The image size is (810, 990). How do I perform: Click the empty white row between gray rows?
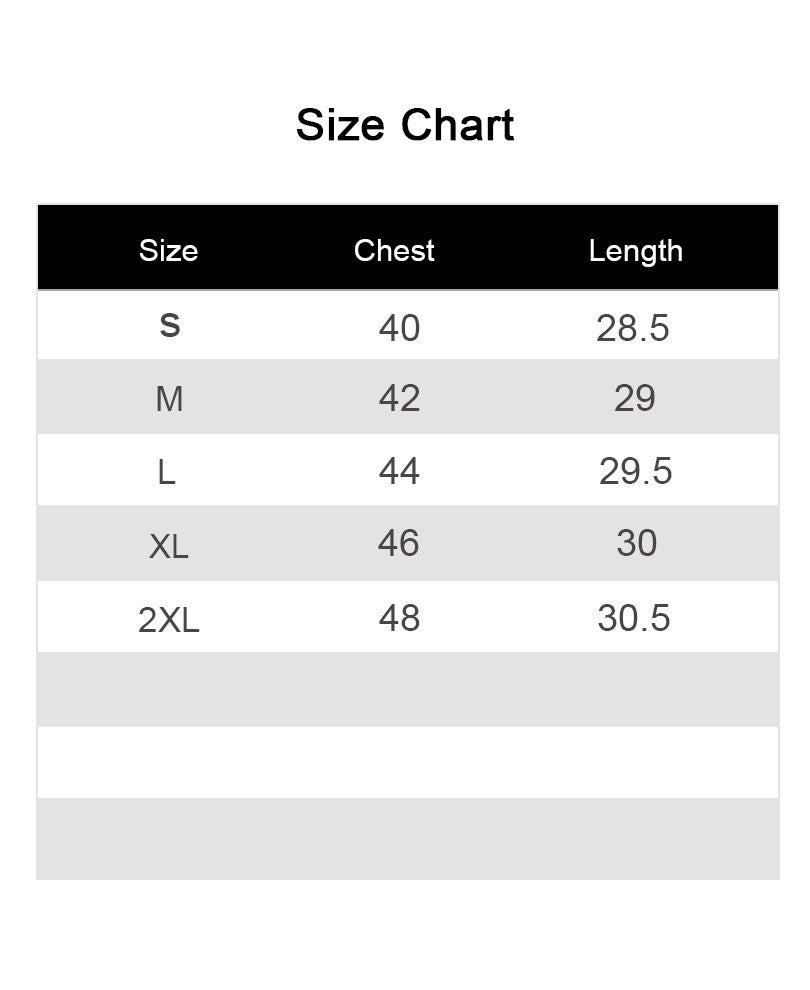pyautogui.click(x=407, y=762)
